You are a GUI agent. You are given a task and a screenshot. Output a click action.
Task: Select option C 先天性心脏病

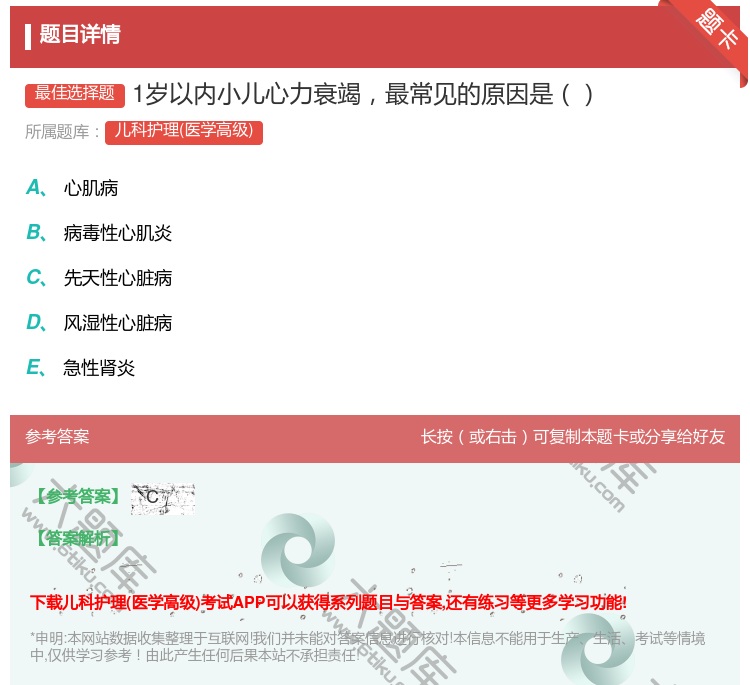(x=99, y=278)
